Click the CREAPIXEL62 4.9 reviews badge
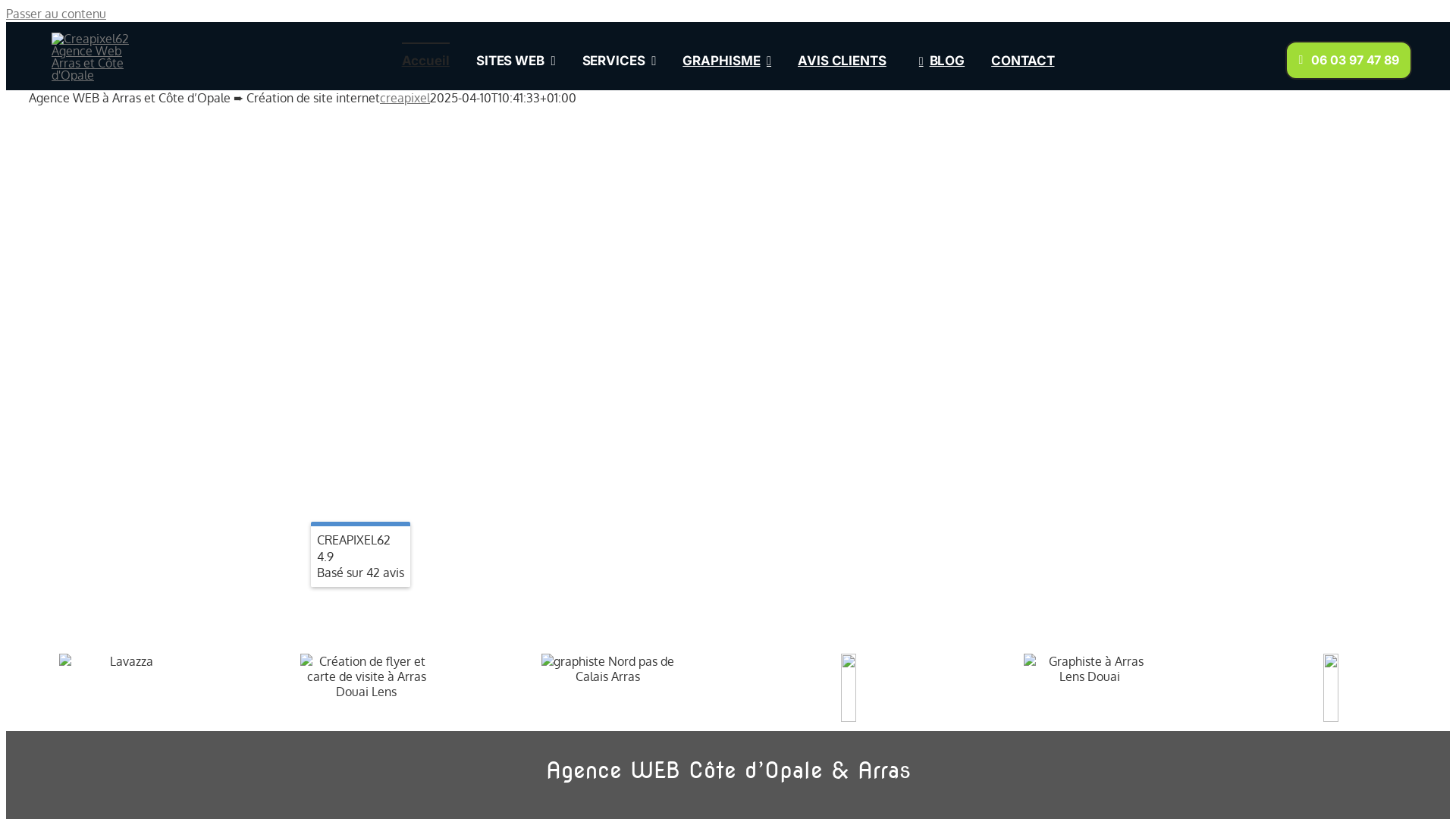The image size is (1456, 819). 360,556
